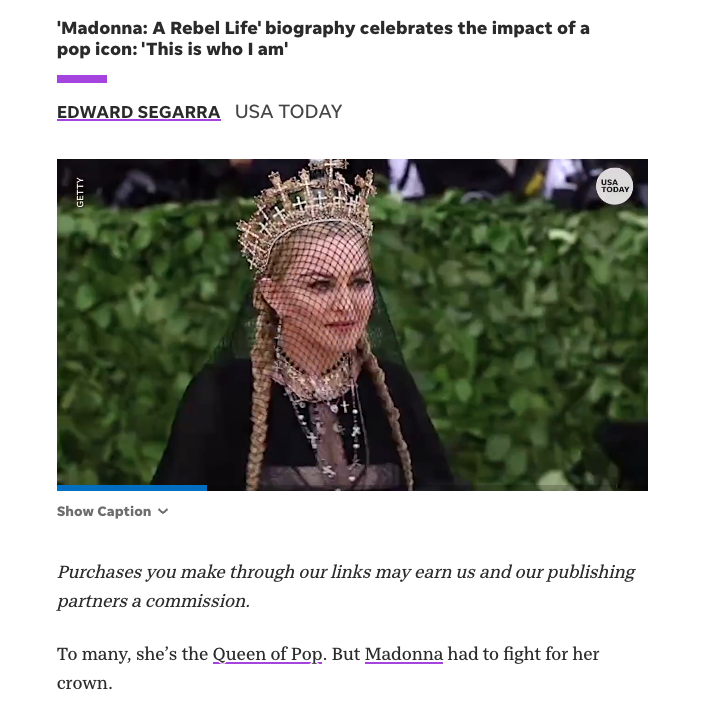Screen dimensions: 701x713
Task: Play the Madonna video
Action: pos(352,325)
